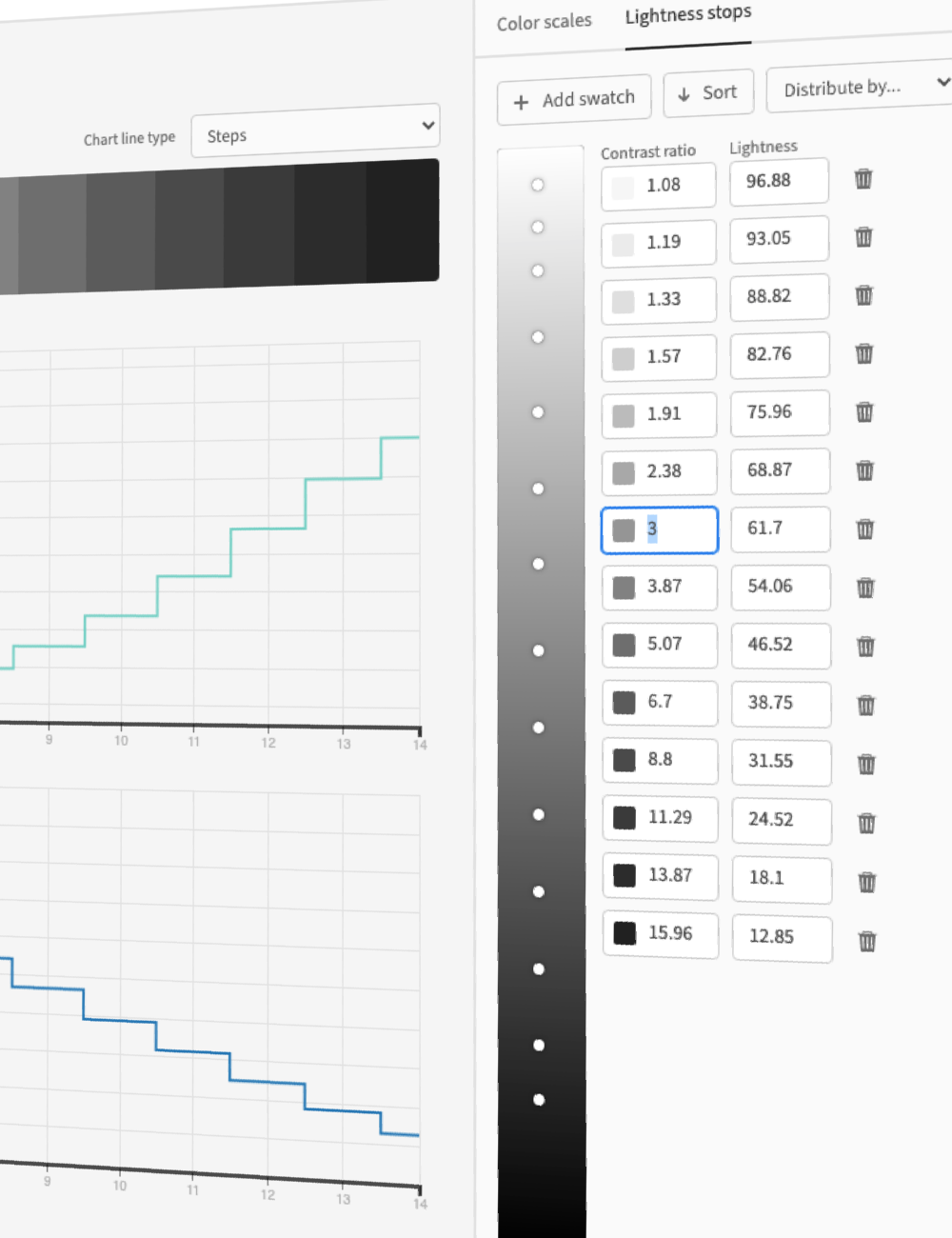Delete the 68.87 lightness swatch
This screenshot has height=1238, width=952.
864,470
